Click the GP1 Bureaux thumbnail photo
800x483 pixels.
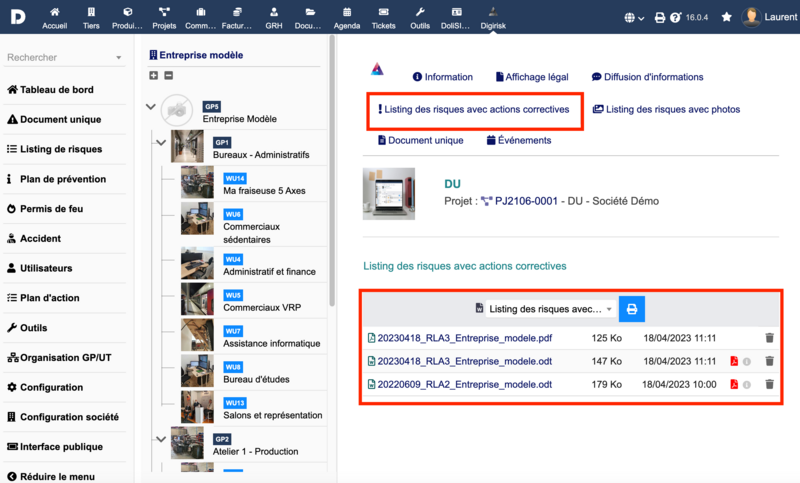tap(187, 146)
